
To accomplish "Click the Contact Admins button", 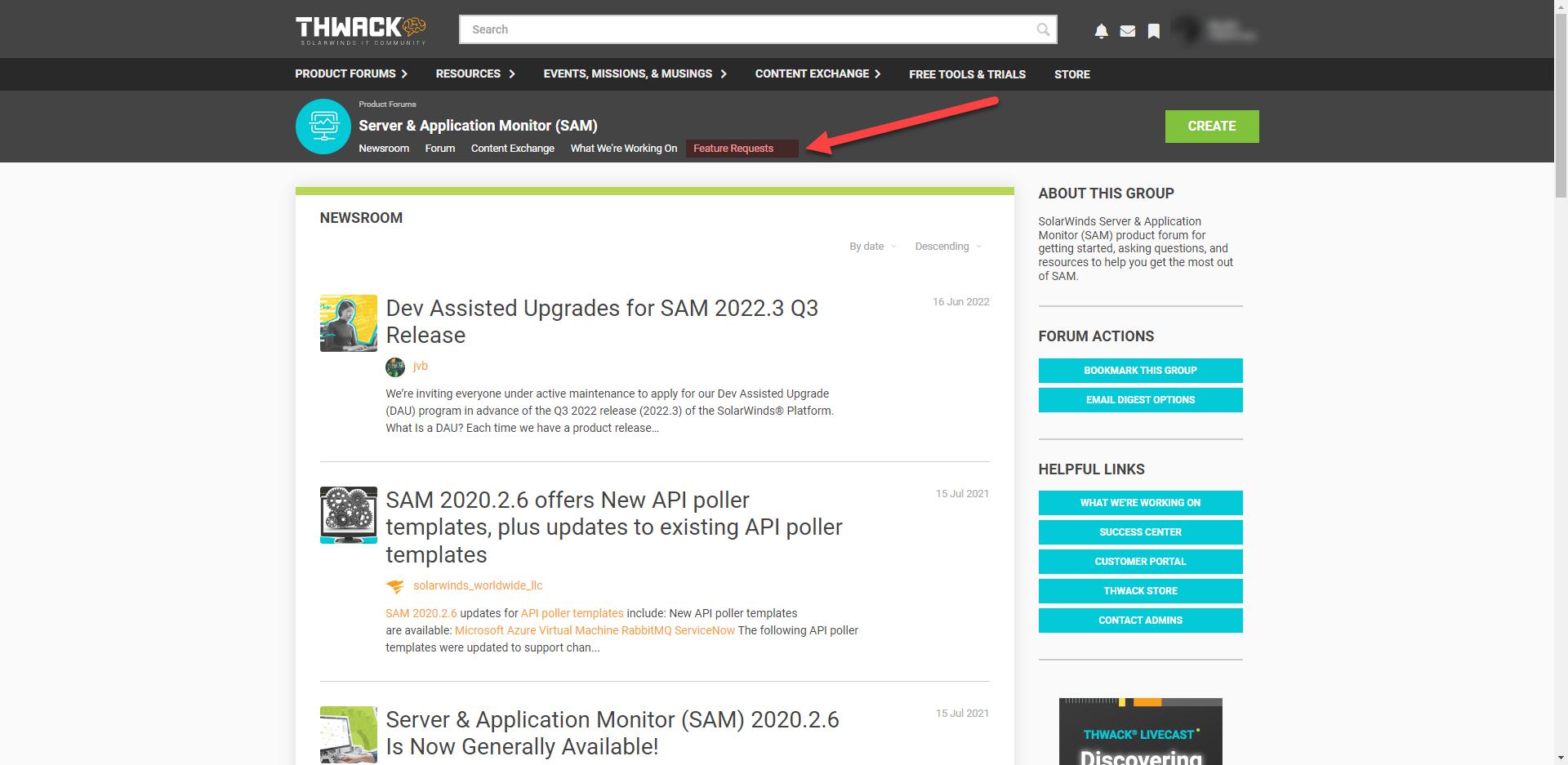I will 1140,620.
